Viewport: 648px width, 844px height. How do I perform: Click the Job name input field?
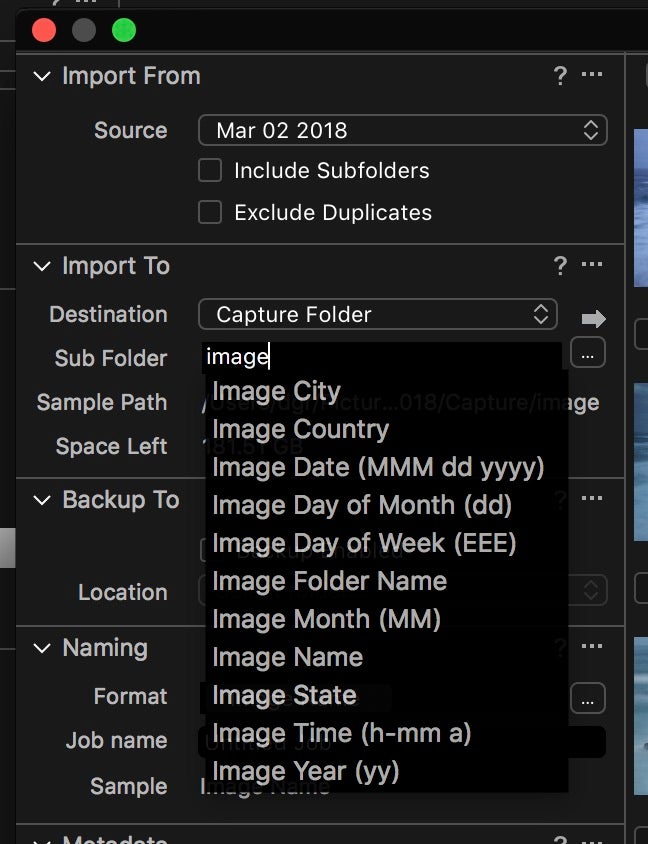tap(403, 742)
